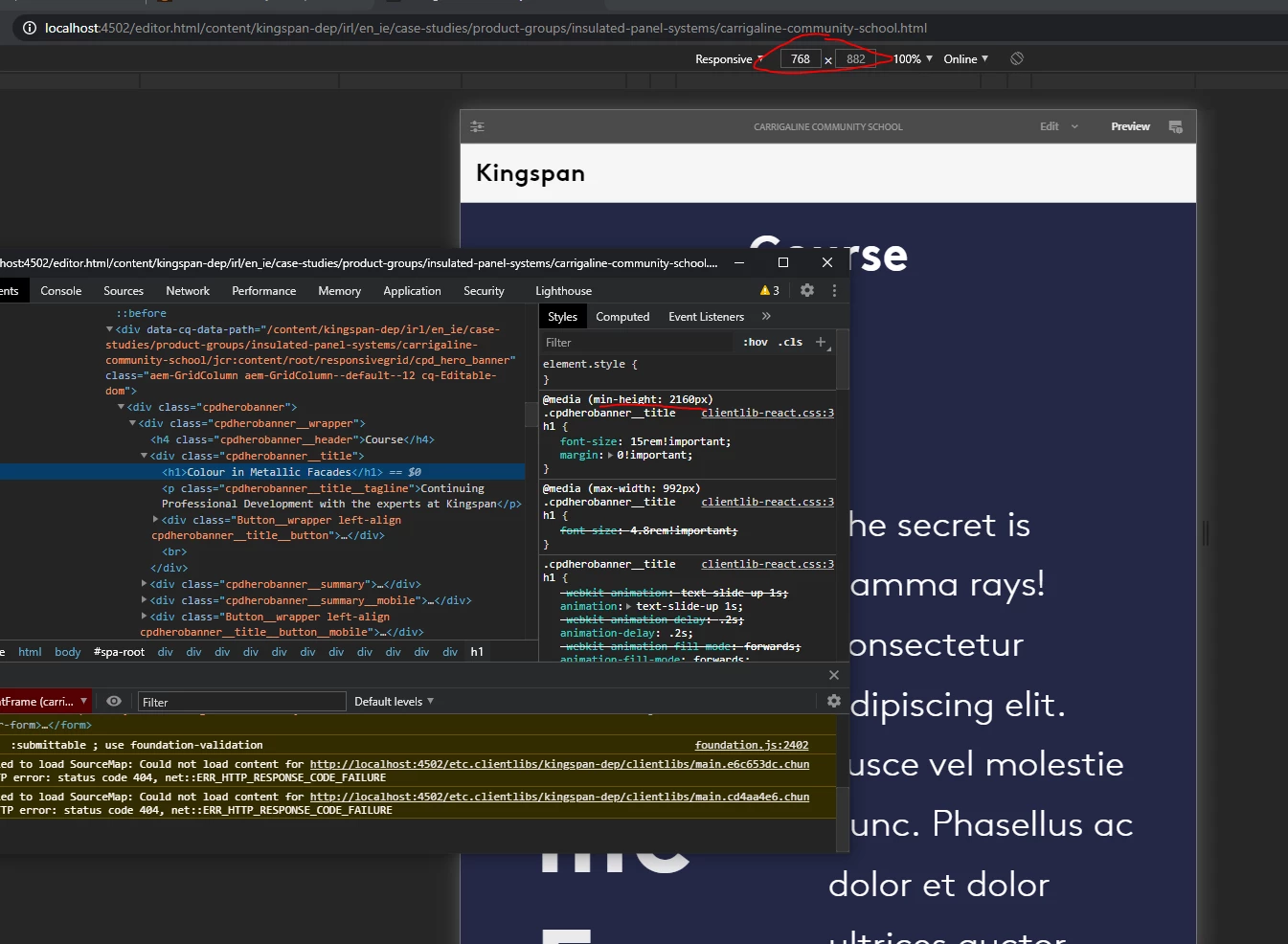This screenshot has width=1288, height=944.
Task: Open the foundation.js:2402 source link
Action: pyautogui.click(x=752, y=745)
